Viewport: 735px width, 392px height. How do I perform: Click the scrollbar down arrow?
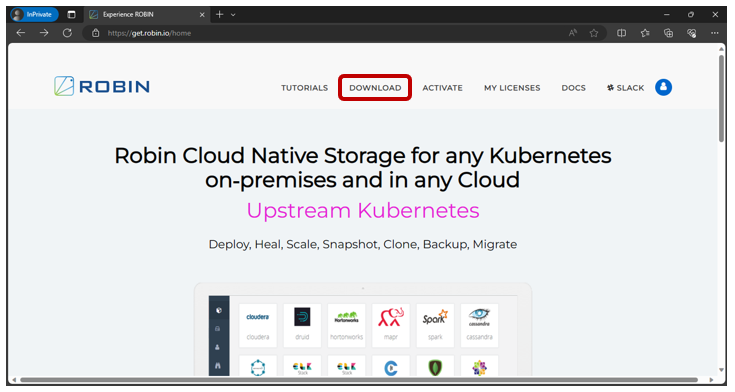tap(721, 370)
